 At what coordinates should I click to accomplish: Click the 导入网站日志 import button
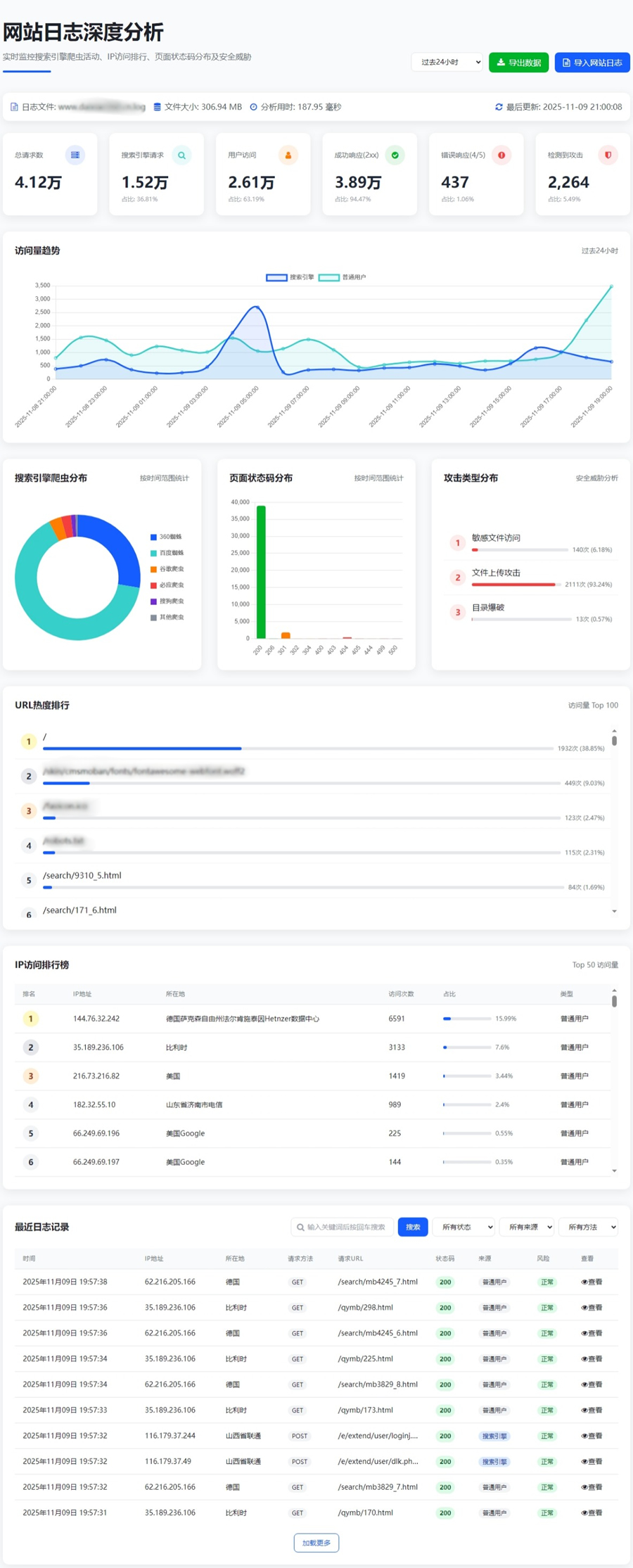[x=592, y=62]
